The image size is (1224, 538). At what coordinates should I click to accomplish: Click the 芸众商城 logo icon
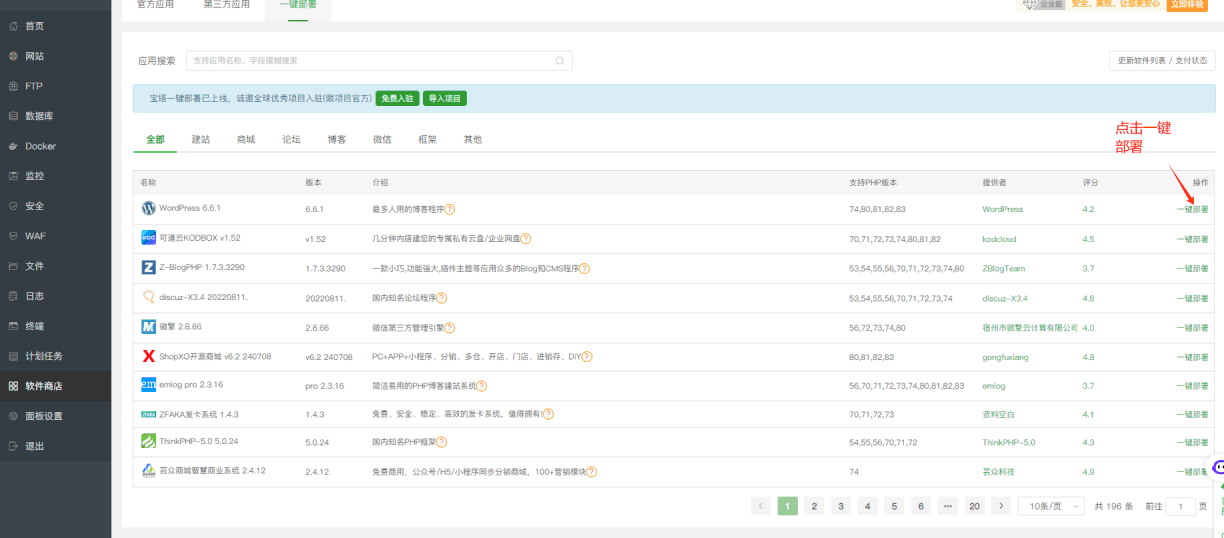149,471
